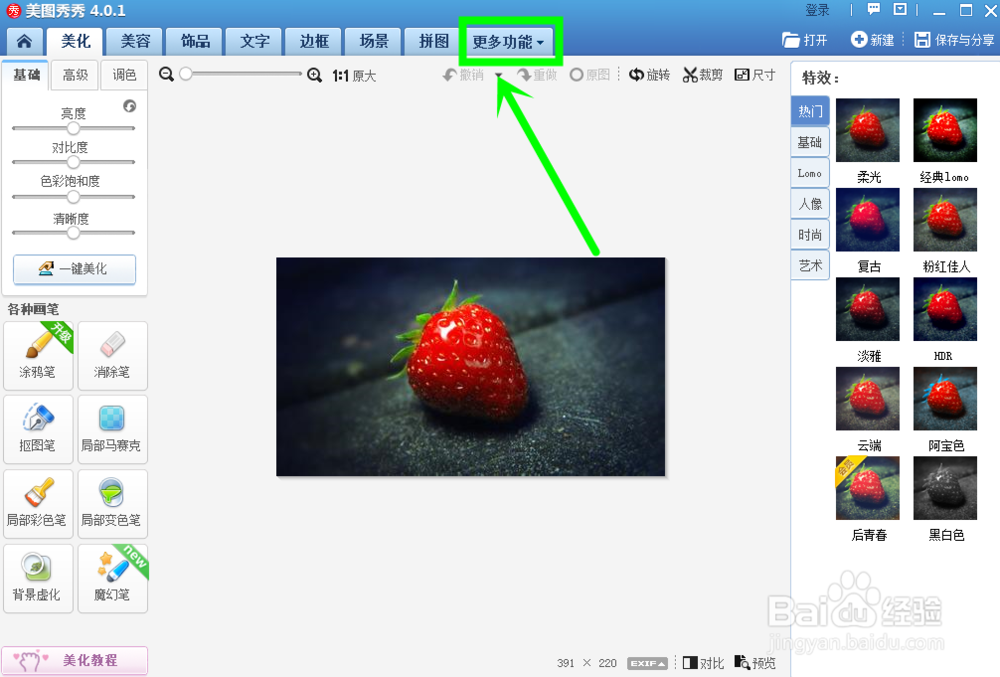Select the 涂鸦笔 doodle pen tool
1000x677 pixels.
[38, 356]
